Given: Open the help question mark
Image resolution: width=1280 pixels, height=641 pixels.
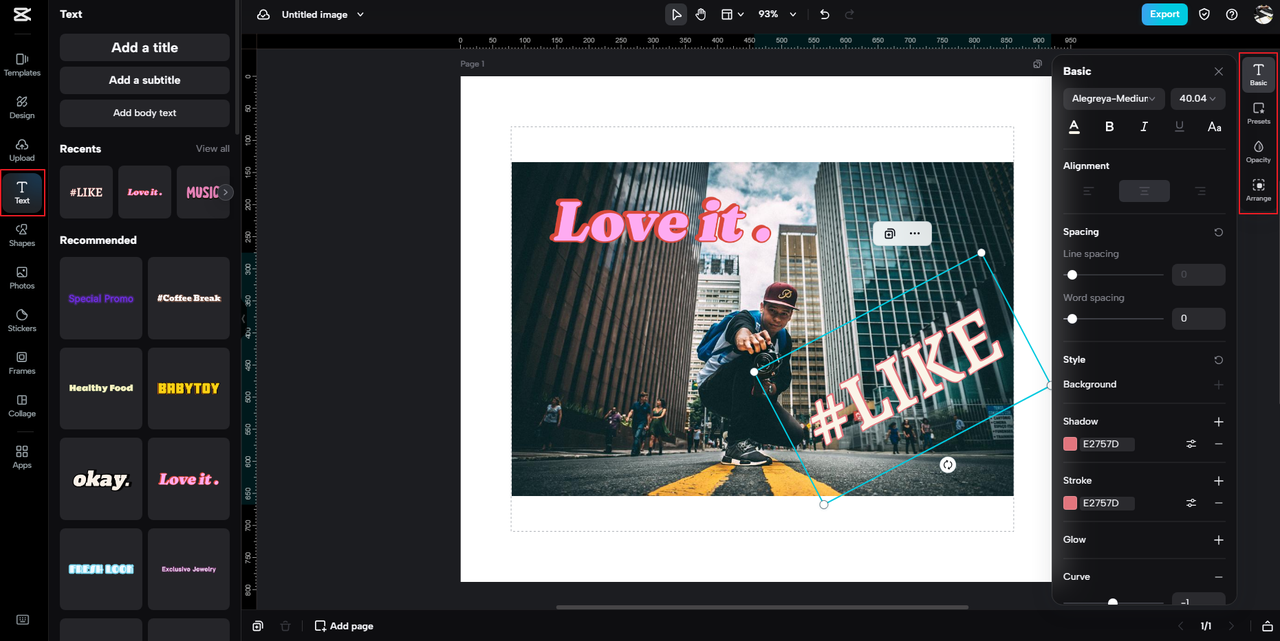Looking at the screenshot, I should [x=1232, y=14].
